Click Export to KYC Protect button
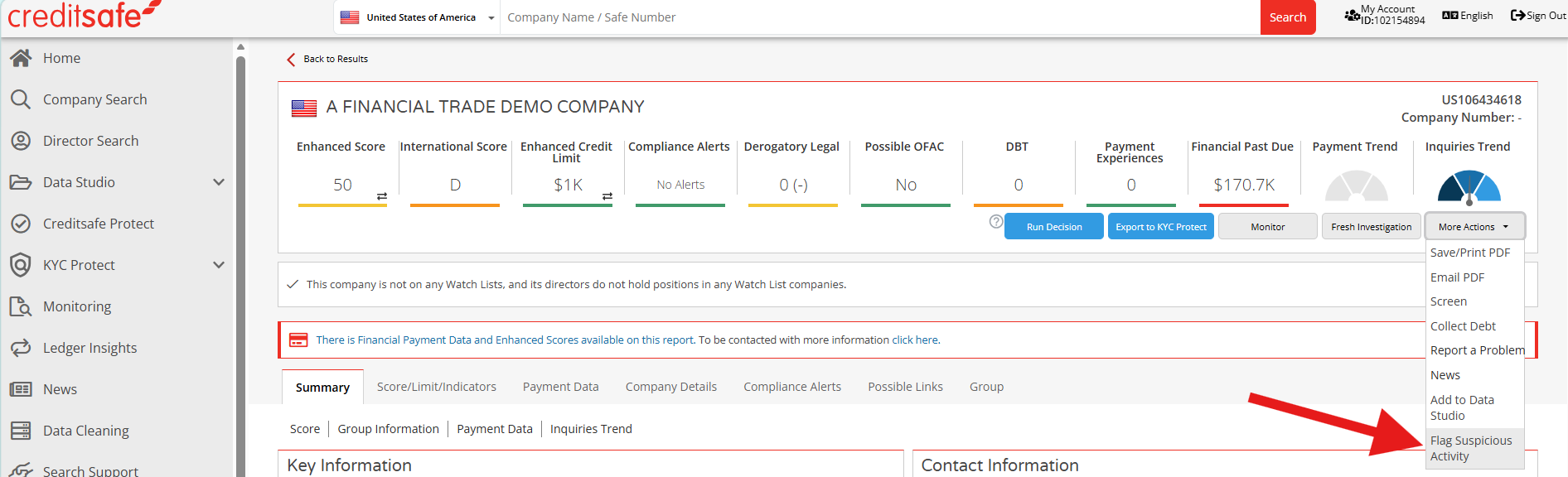The height and width of the screenshot is (477, 1568). click(1161, 227)
